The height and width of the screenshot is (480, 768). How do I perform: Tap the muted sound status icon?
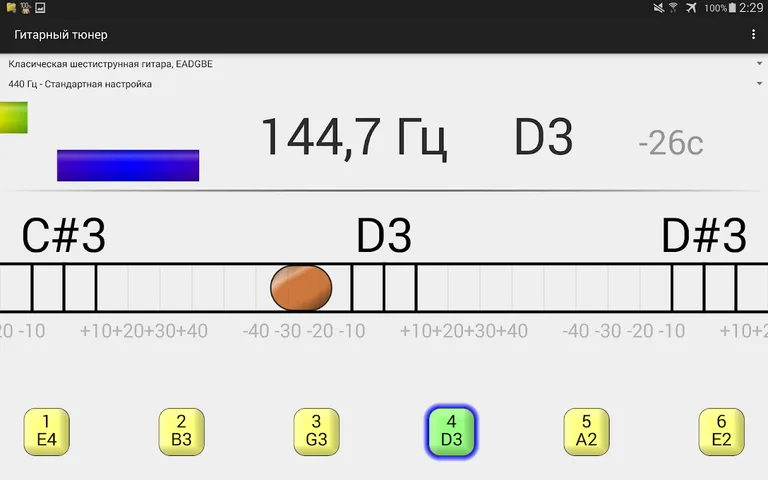[x=659, y=8]
